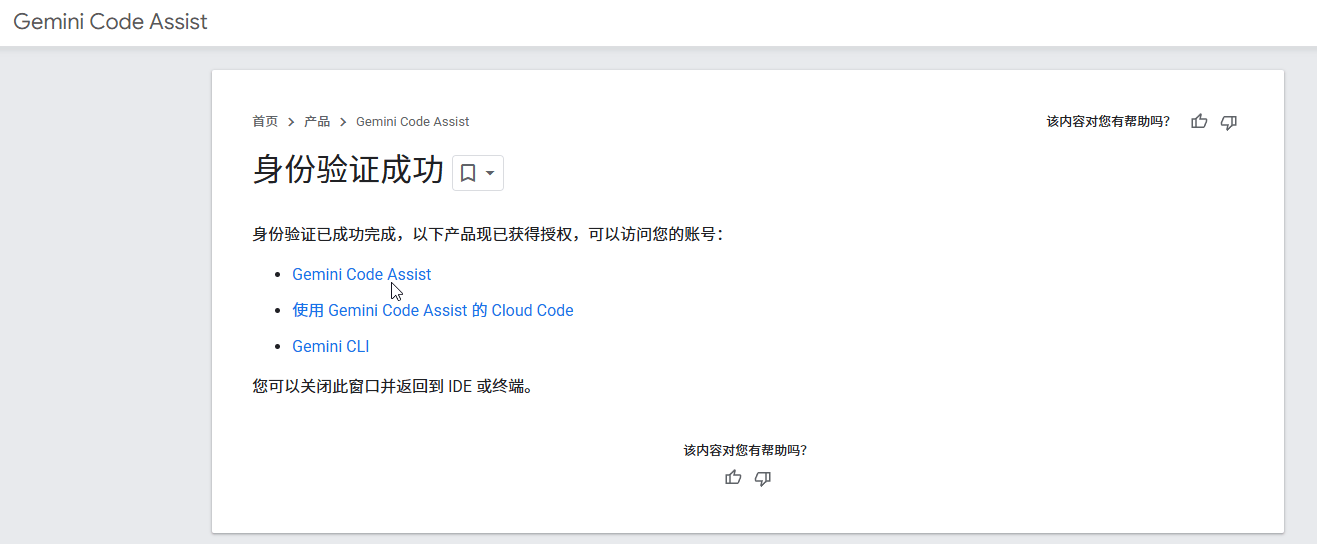
Task: Click the top 该内容对您有帮助吗? label
Action: tap(1108, 122)
